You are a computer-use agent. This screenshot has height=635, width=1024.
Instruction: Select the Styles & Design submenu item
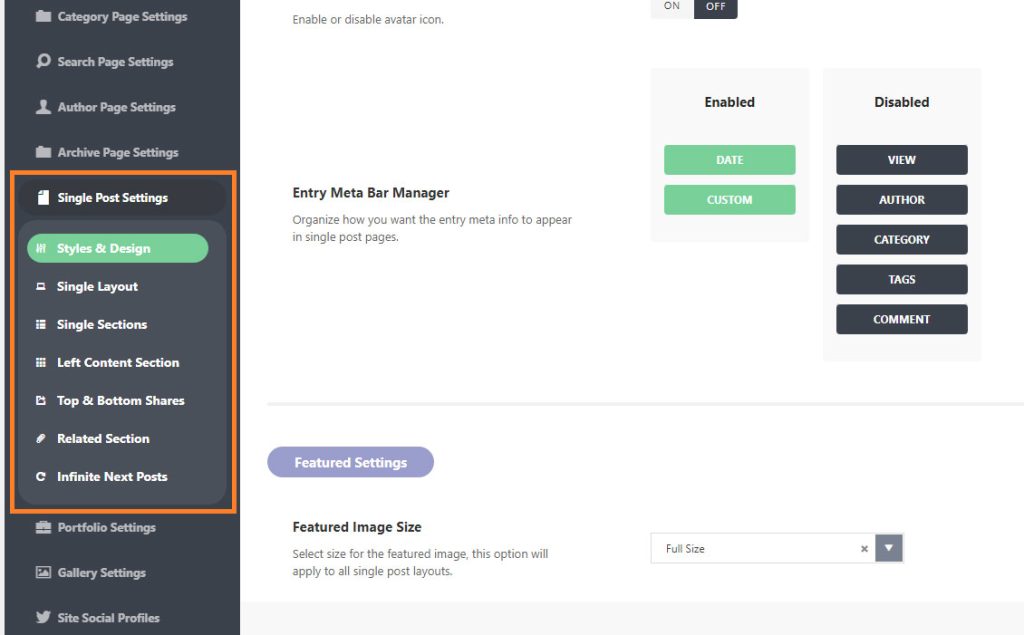118,248
